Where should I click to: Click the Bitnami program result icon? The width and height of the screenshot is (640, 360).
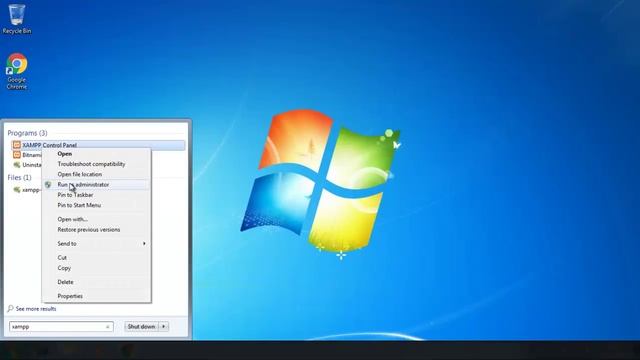tap(17, 155)
